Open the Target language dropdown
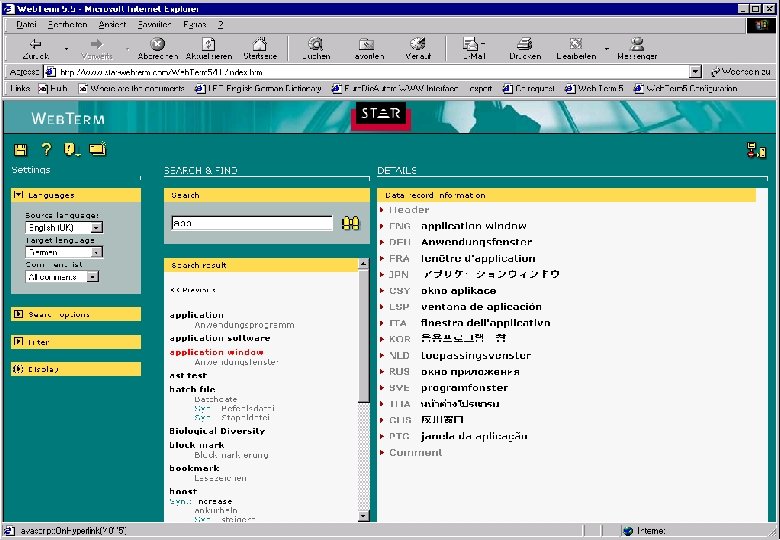The image size is (780, 540). 97,252
